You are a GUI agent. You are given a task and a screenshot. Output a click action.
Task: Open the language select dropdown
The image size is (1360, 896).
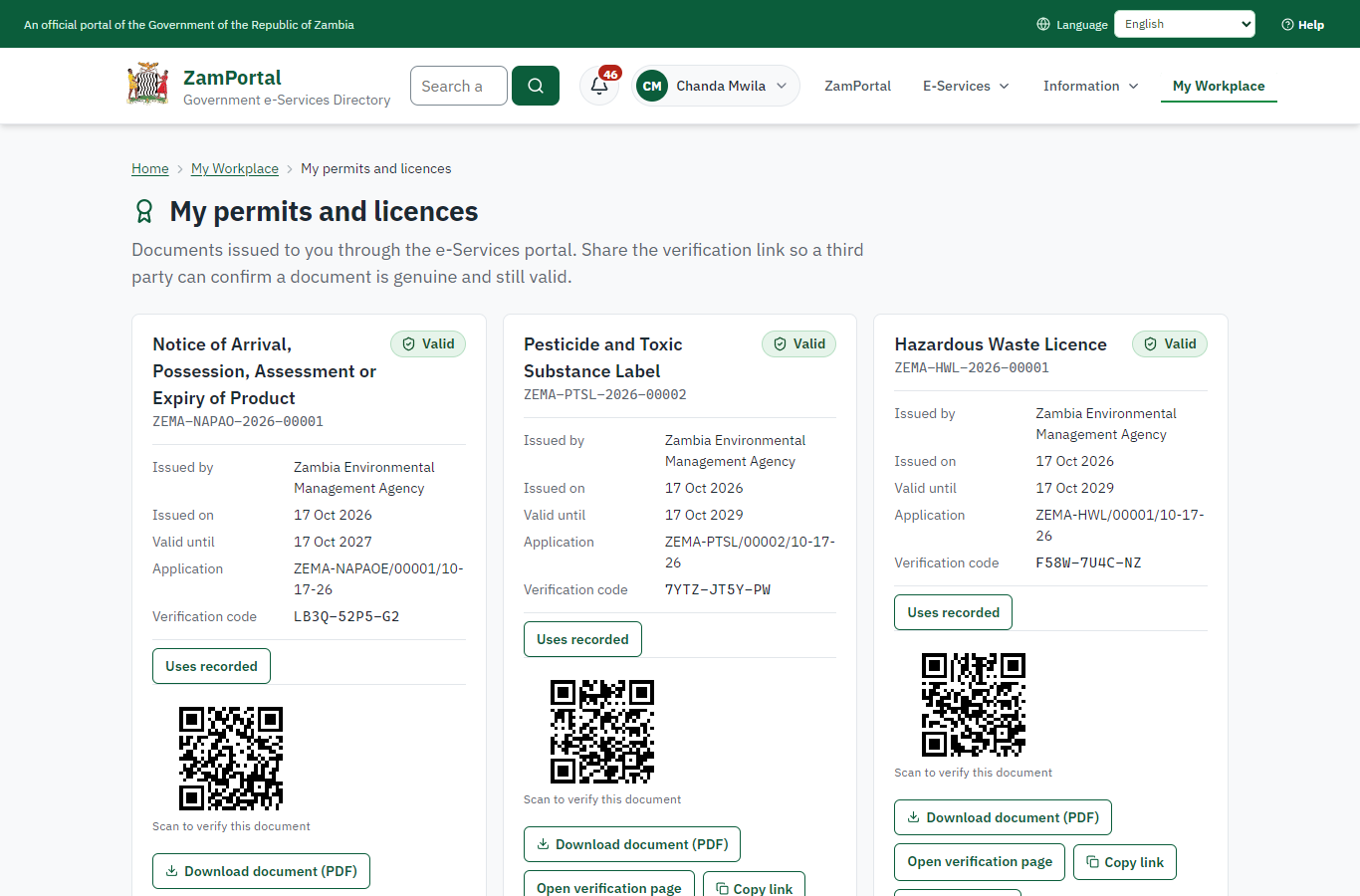(1185, 24)
